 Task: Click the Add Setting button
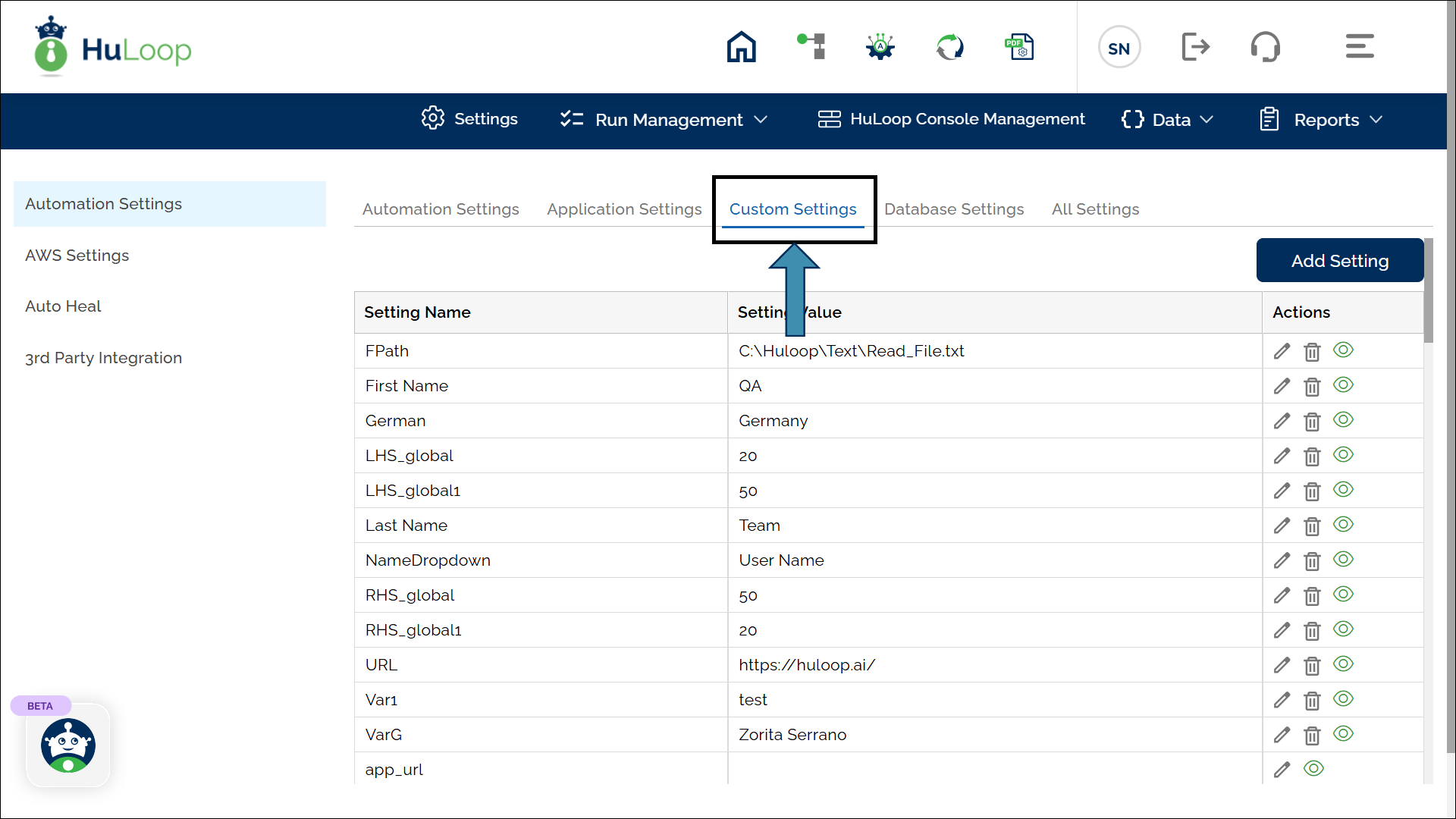coord(1339,261)
